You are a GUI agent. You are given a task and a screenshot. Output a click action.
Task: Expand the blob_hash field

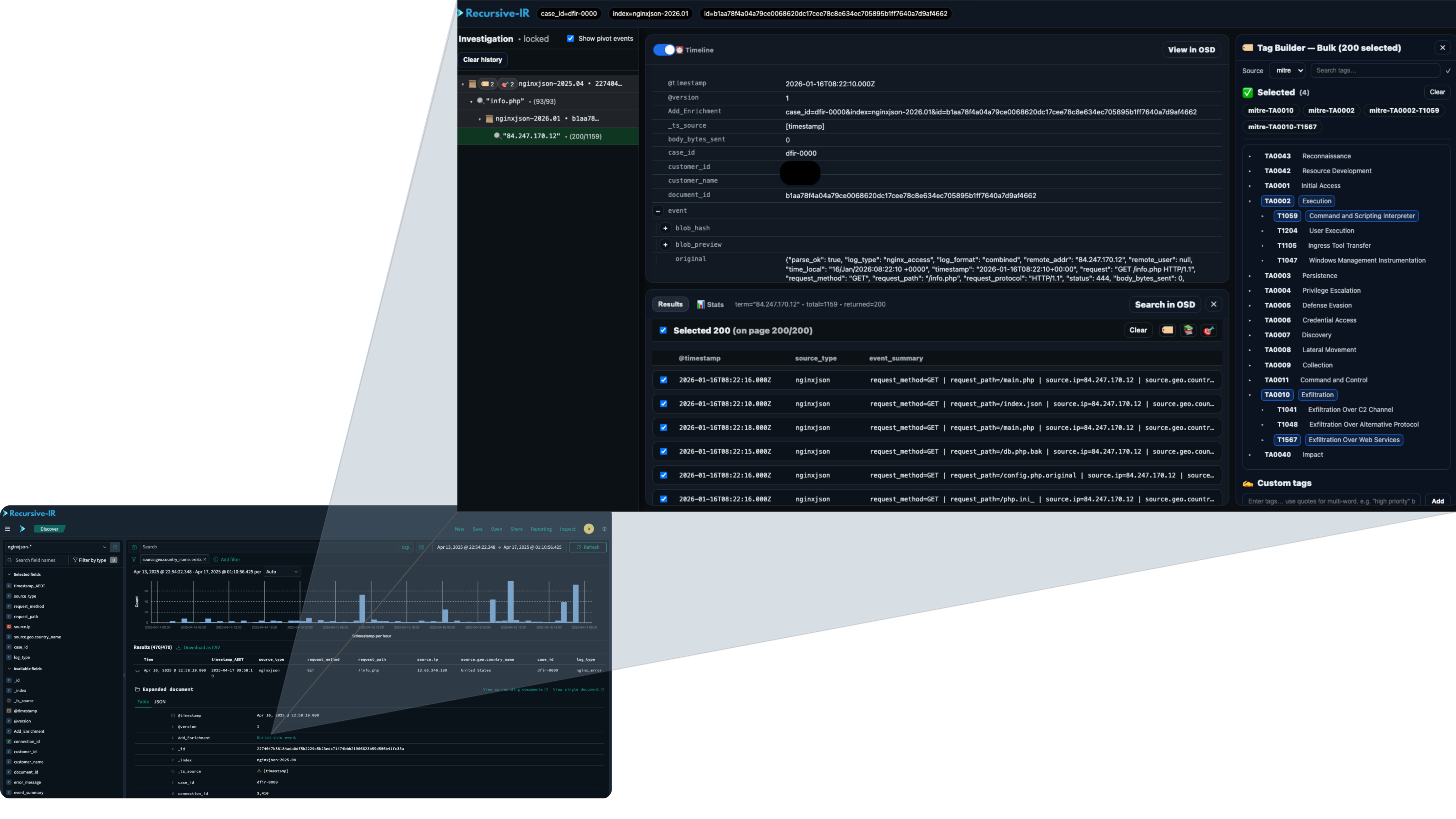pos(665,229)
